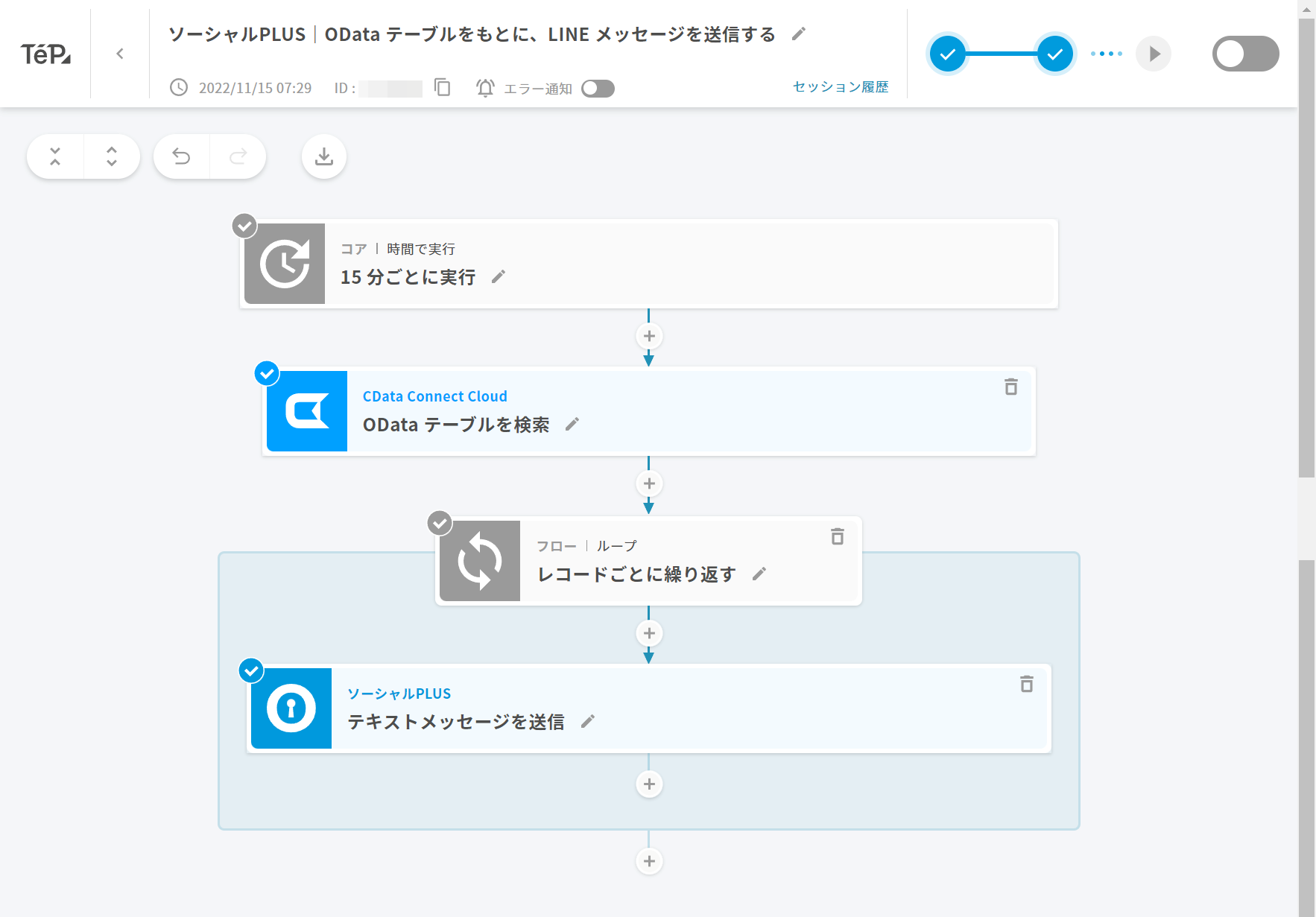The image size is (1316, 917).
Task: Click the CData Connect Cloud app icon
Action: point(306,411)
